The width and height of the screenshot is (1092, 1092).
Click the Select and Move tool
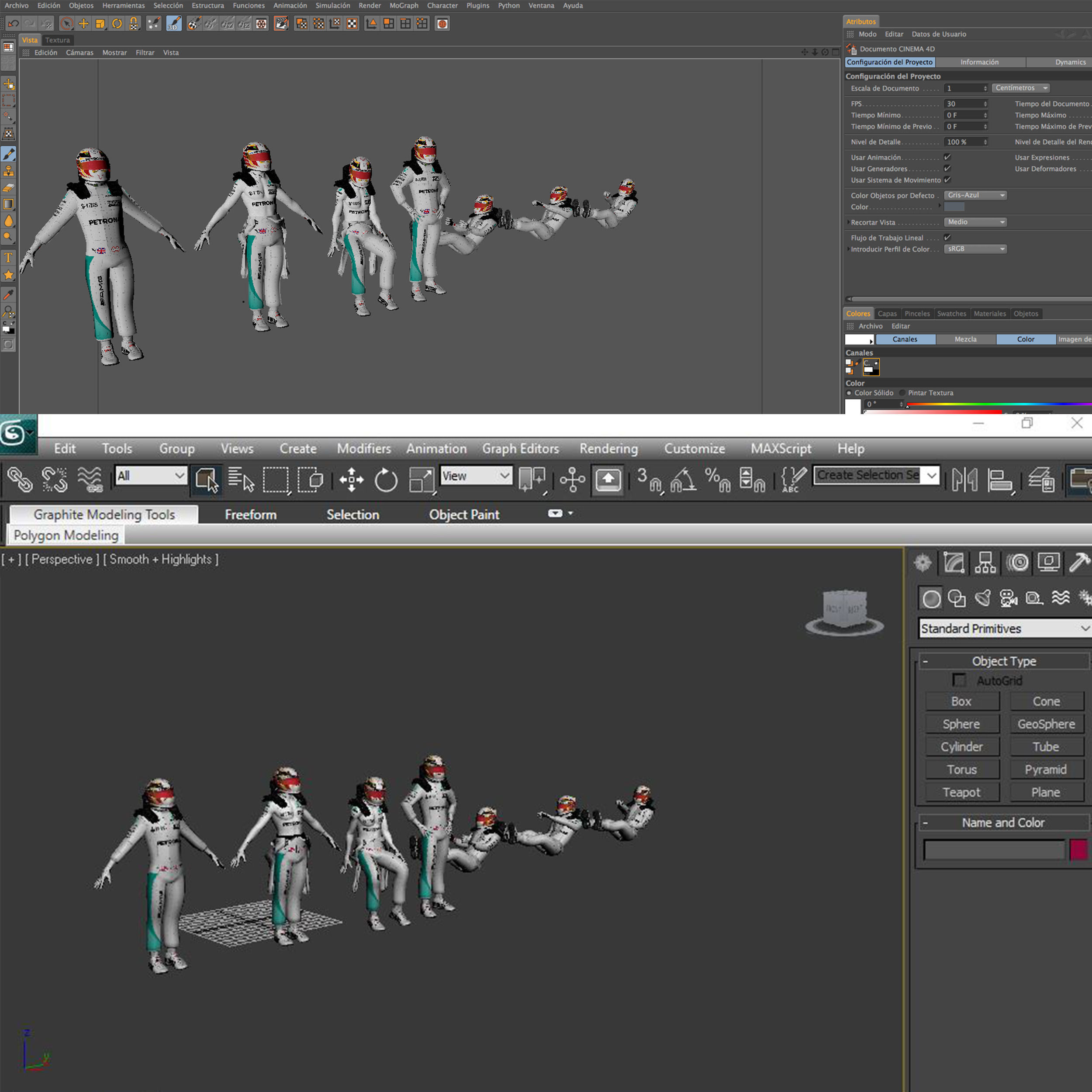(x=351, y=480)
